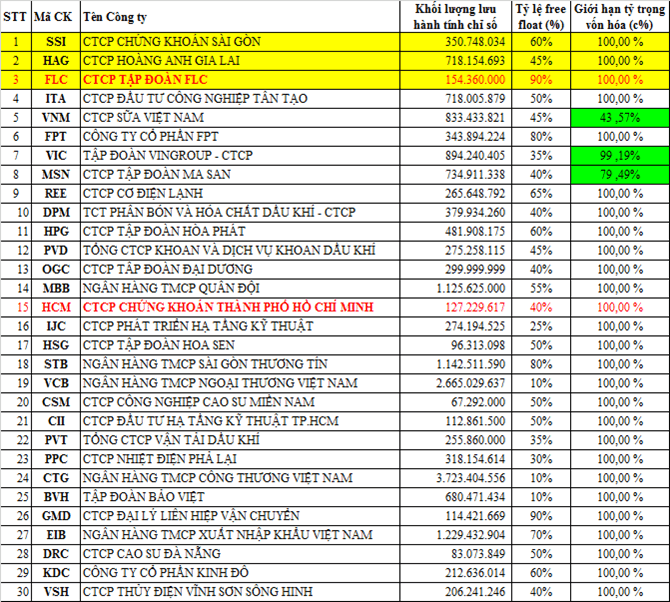
Task: Select the SSI ticker cell
Action: 56,42
